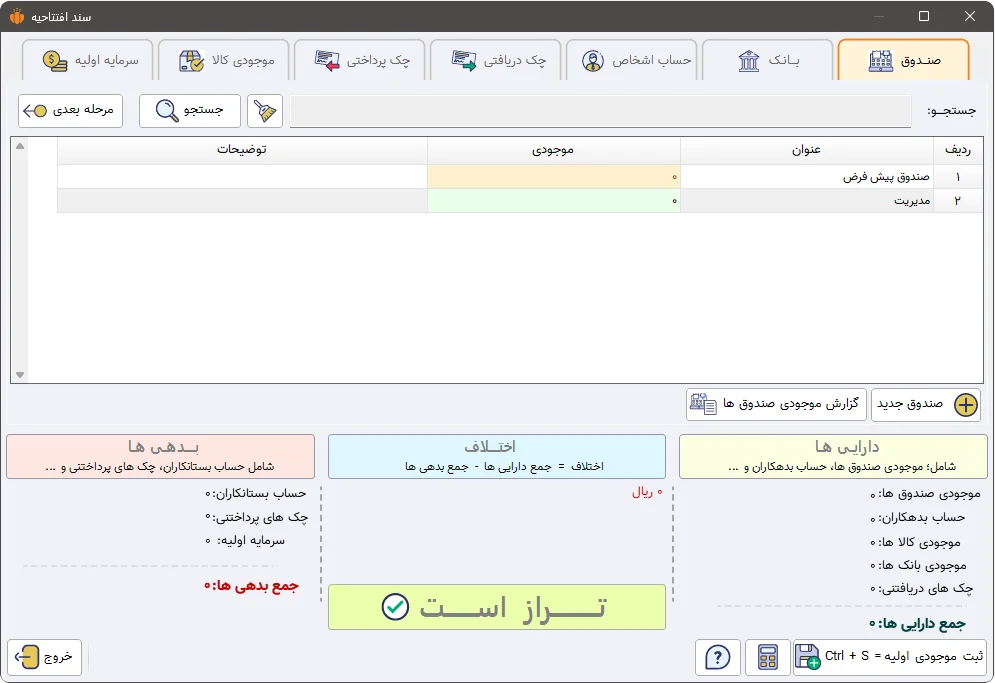This screenshot has height=683, width=995.
Task: Click the تراز است balance status banner
Action: point(497,607)
